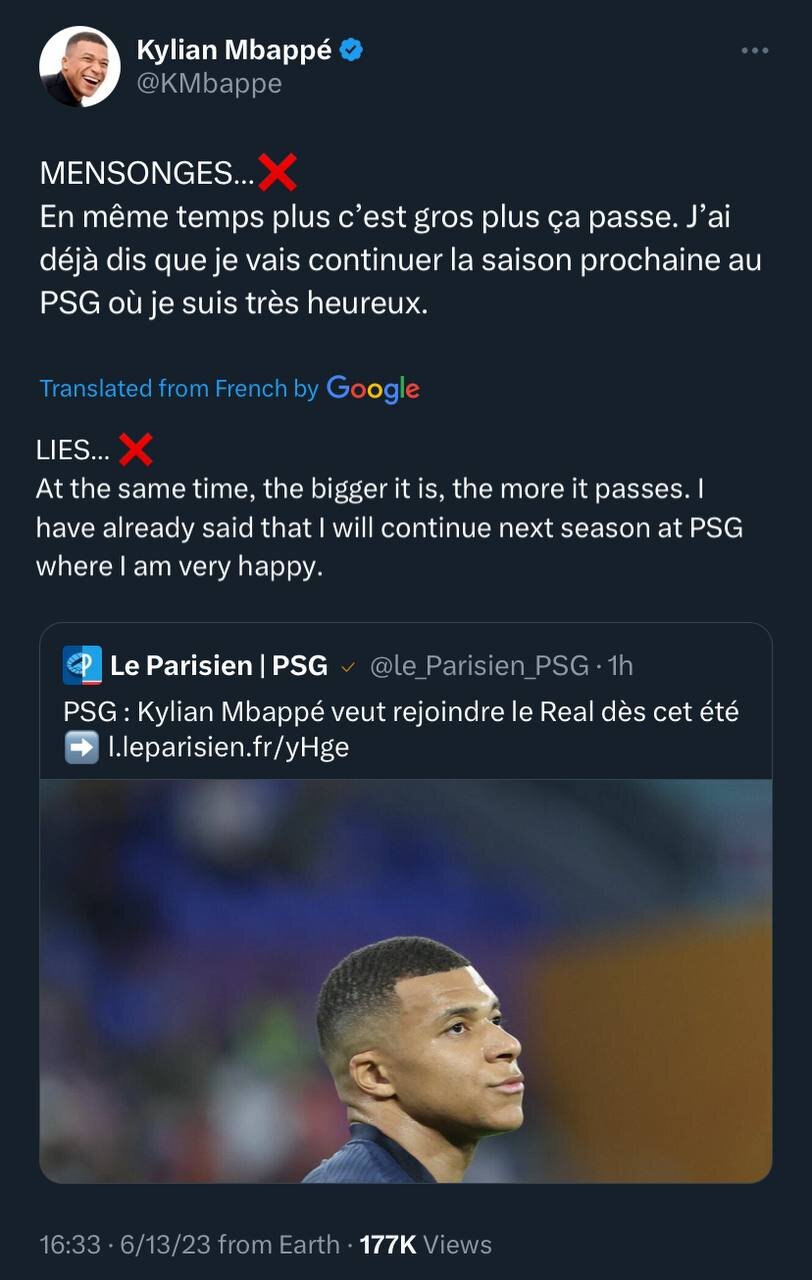Click the @KMbappe handle

(x=208, y=84)
